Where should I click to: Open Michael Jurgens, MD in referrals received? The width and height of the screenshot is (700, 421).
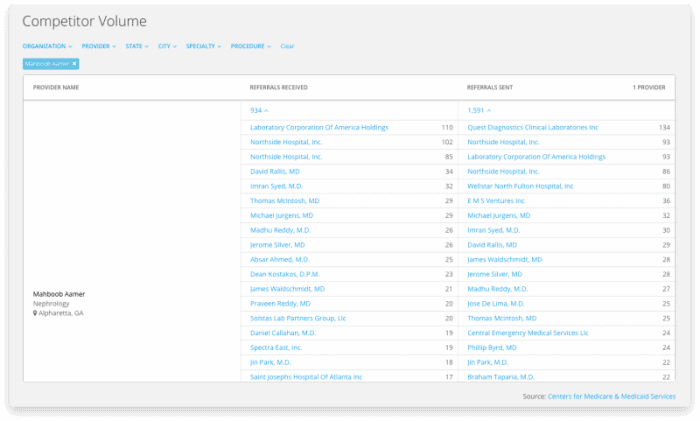[x=282, y=216]
